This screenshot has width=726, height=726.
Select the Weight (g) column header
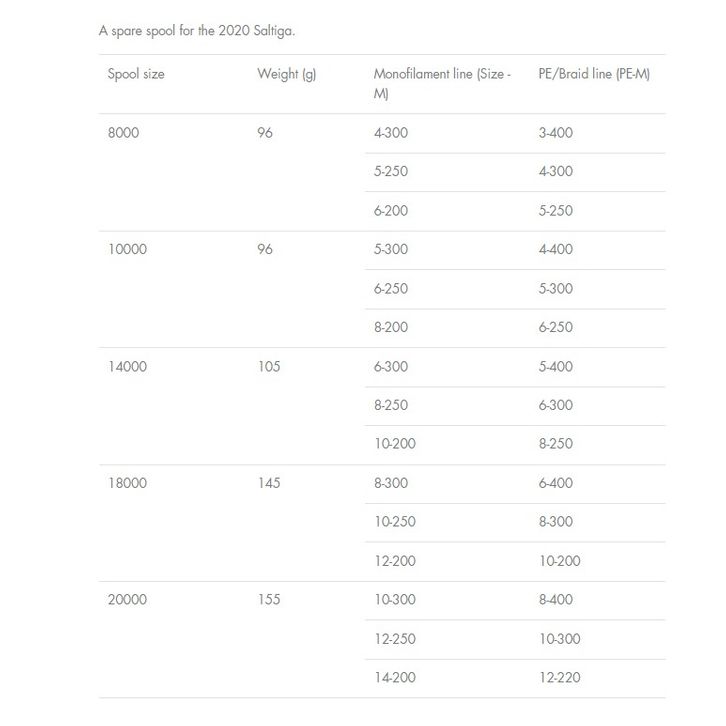tap(286, 75)
